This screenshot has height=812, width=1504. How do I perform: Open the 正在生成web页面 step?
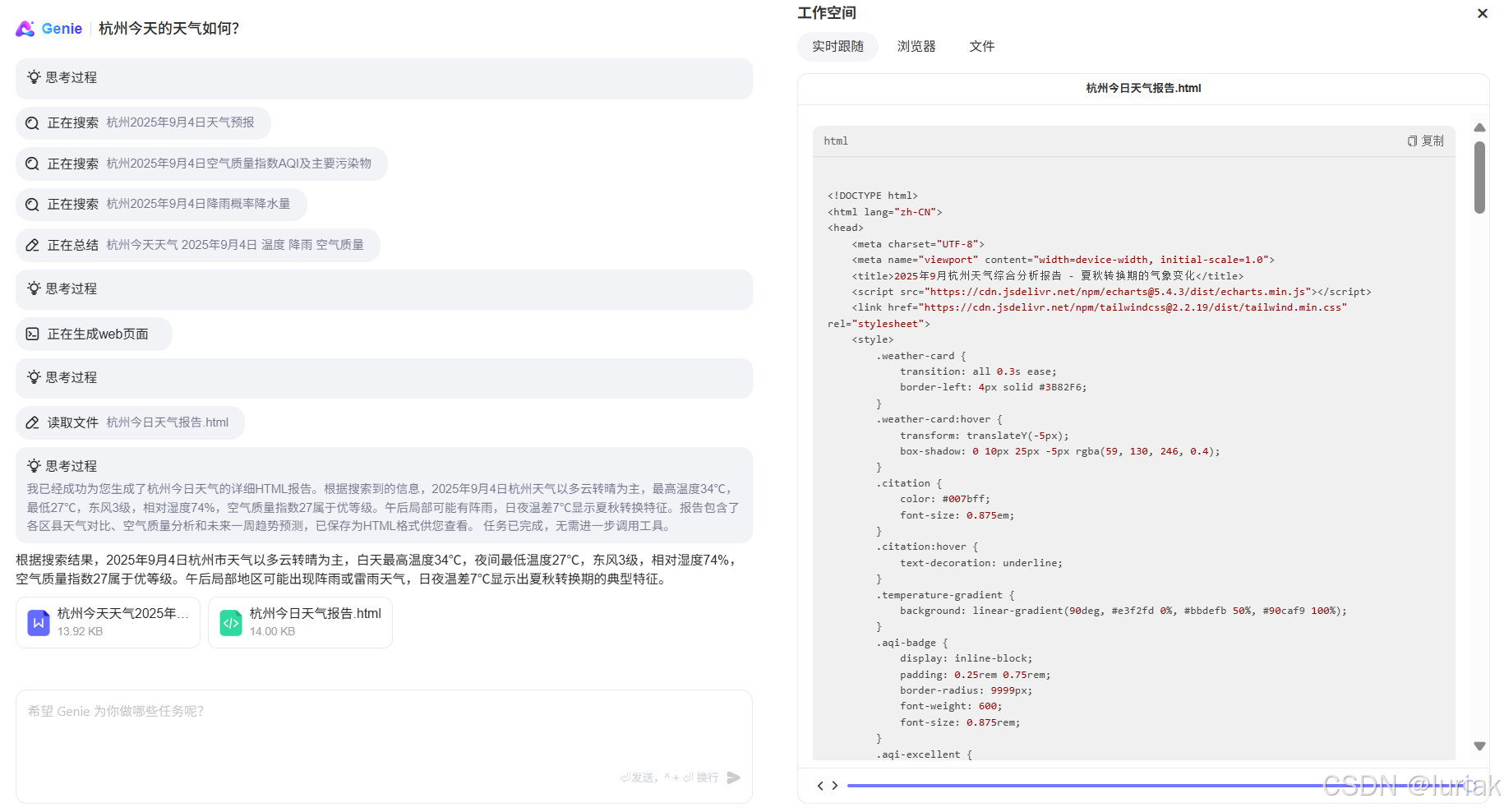tap(94, 334)
